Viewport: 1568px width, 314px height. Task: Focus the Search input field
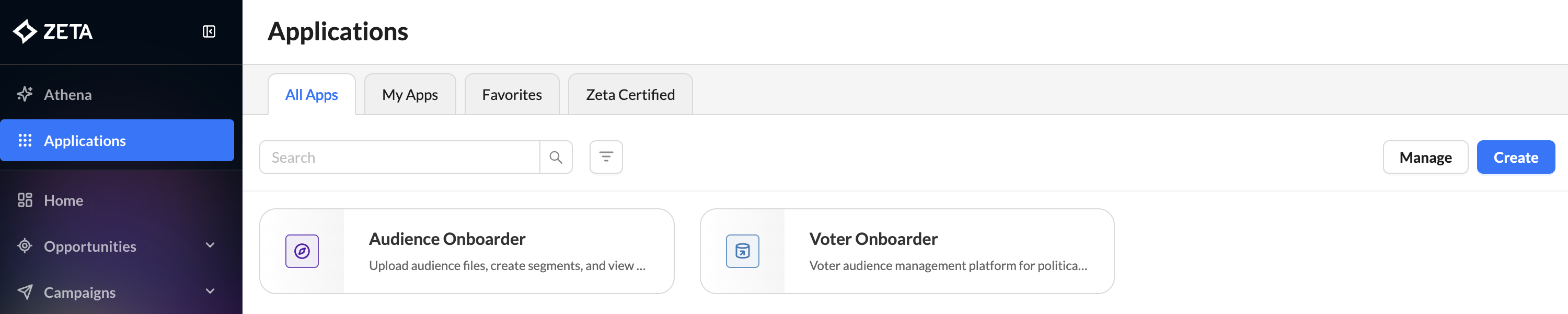(400, 158)
